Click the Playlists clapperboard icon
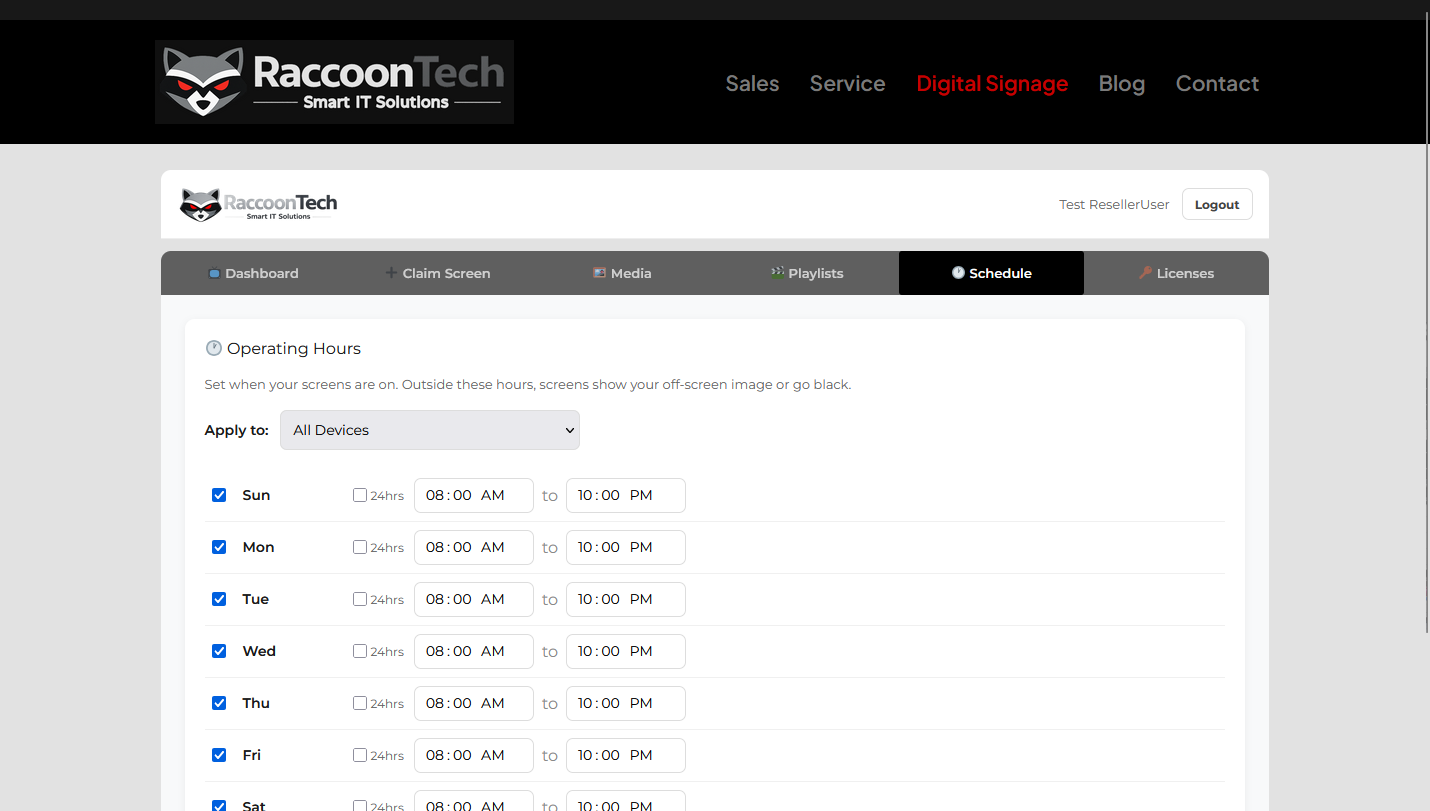 pos(777,273)
